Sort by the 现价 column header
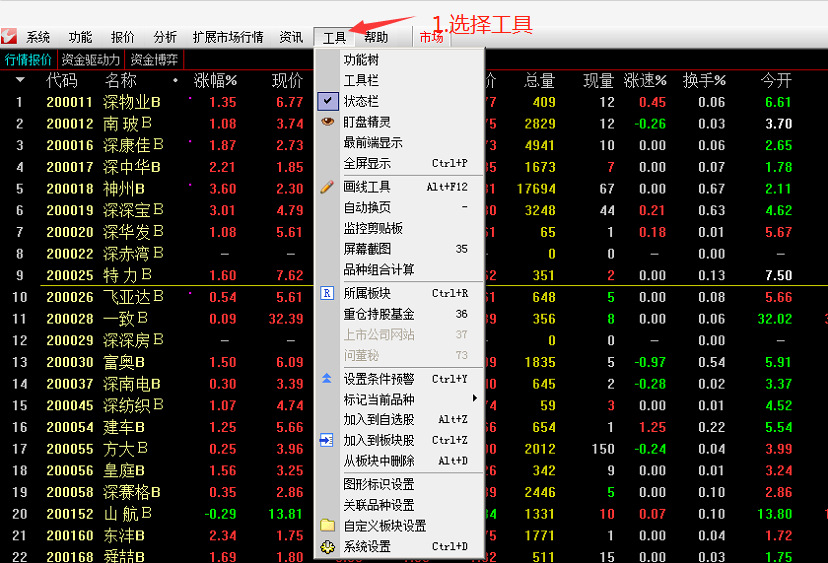Screen dimensions: 828x563 (x=287, y=80)
